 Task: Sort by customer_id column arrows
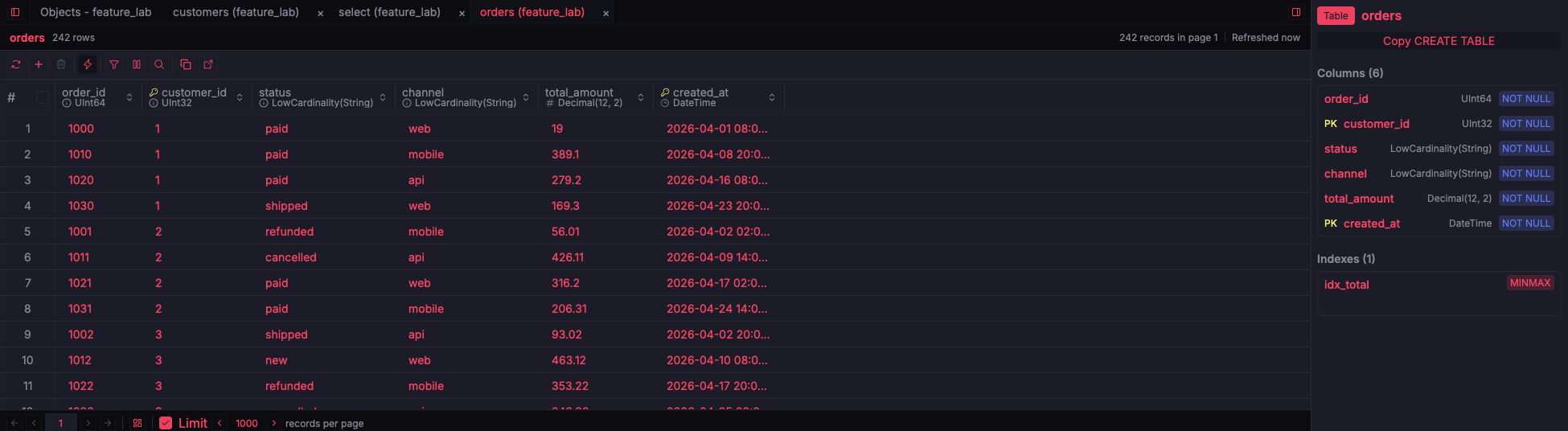pos(240,97)
